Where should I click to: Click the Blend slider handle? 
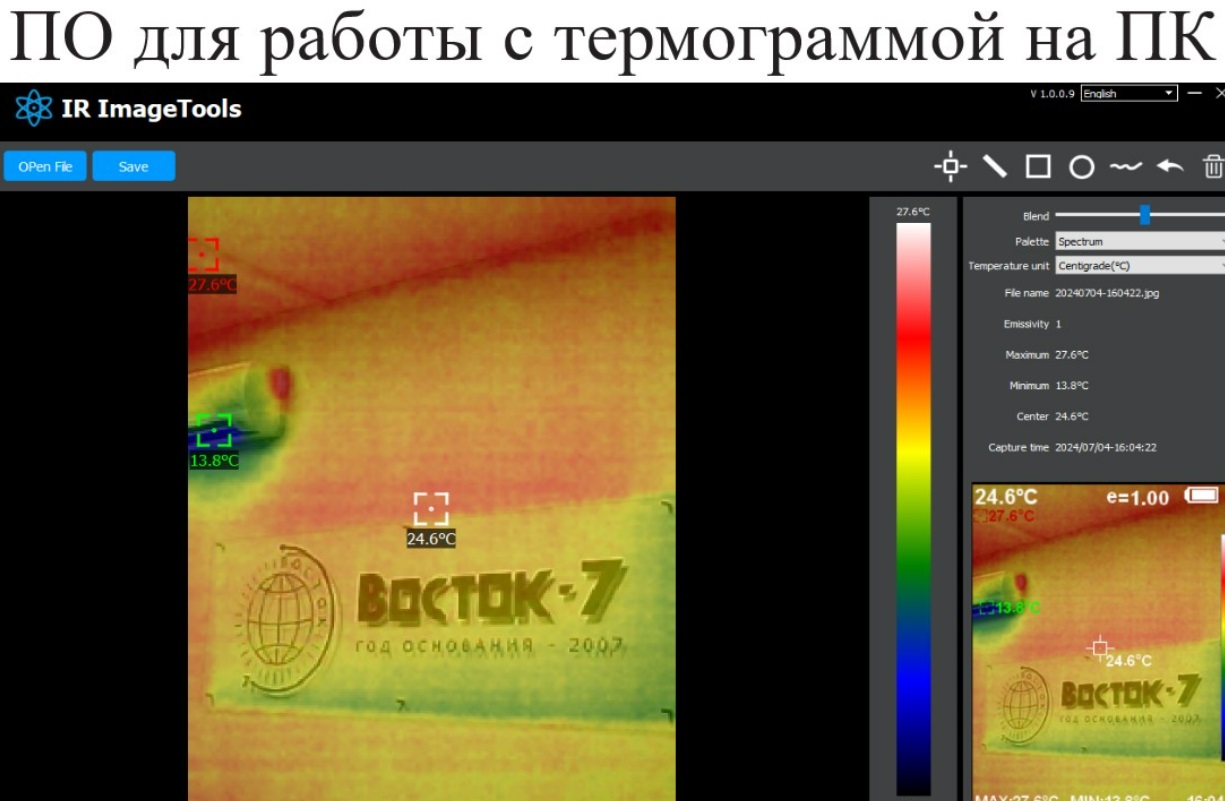point(1145,215)
